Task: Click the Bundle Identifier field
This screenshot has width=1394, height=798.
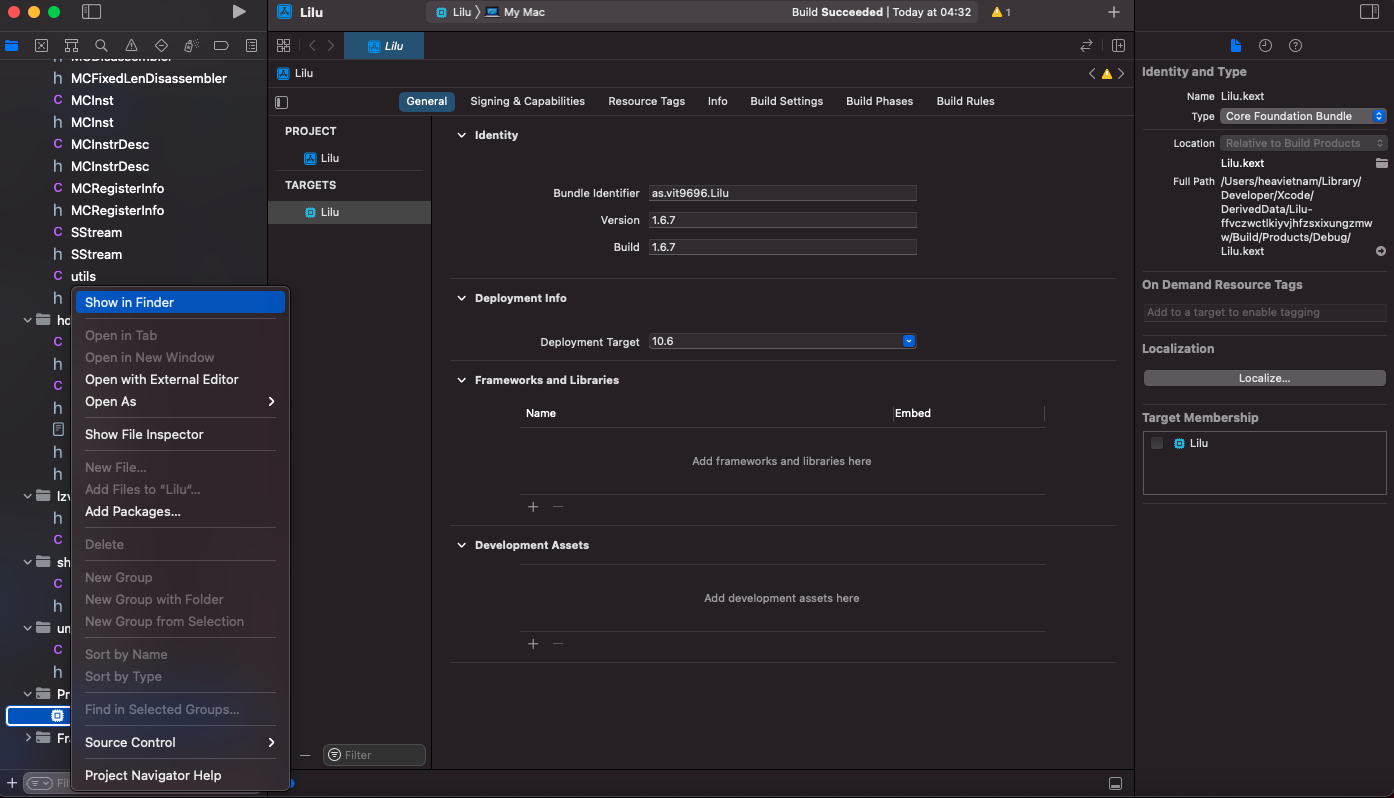Action: pyautogui.click(x=783, y=193)
